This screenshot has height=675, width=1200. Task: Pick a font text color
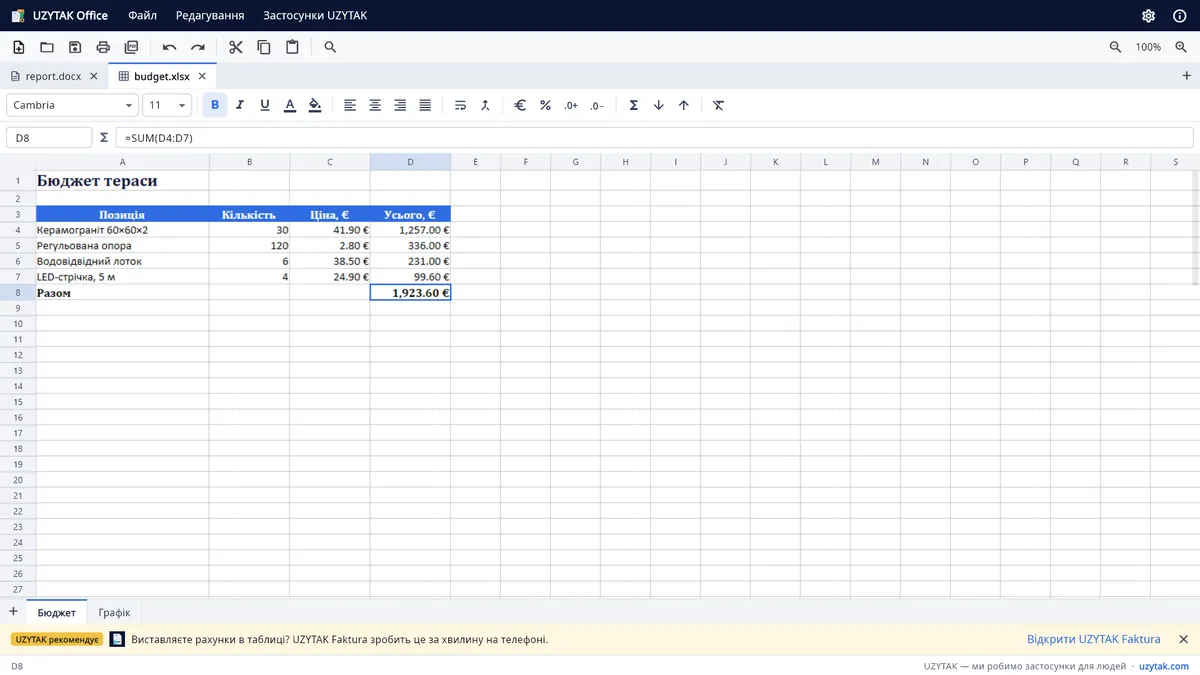point(290,105)
